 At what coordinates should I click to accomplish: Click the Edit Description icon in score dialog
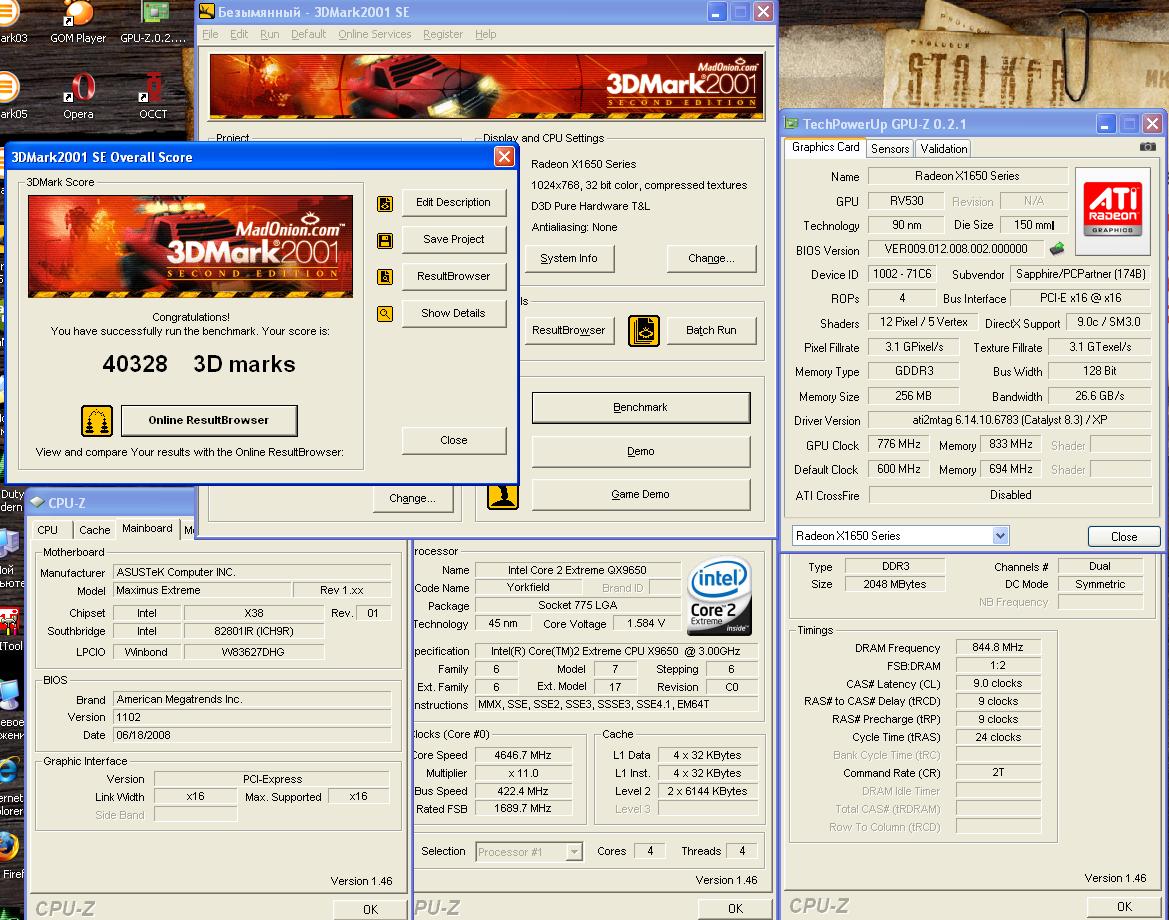pyautogui.click(x=385, y=204)
